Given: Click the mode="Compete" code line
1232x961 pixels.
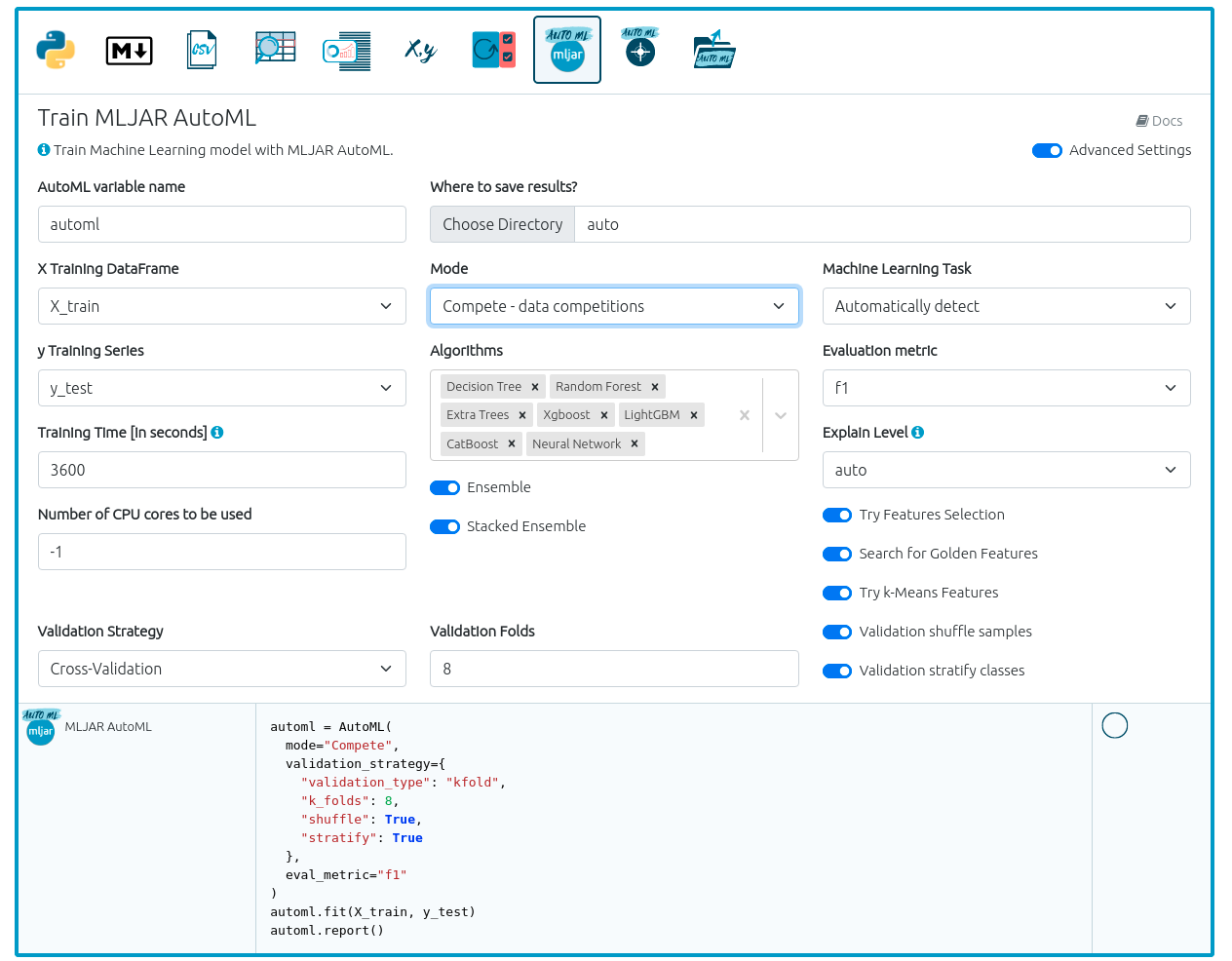Looking at the screenshot, I should tap(342, 746).
